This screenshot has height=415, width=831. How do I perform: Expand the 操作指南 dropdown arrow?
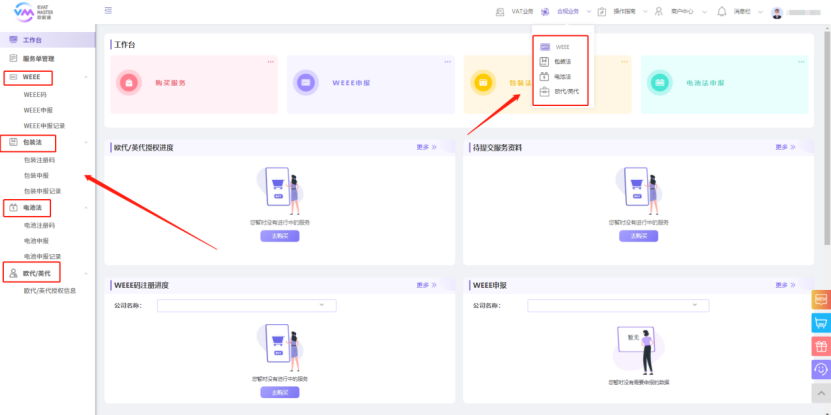tap(646, 12)
